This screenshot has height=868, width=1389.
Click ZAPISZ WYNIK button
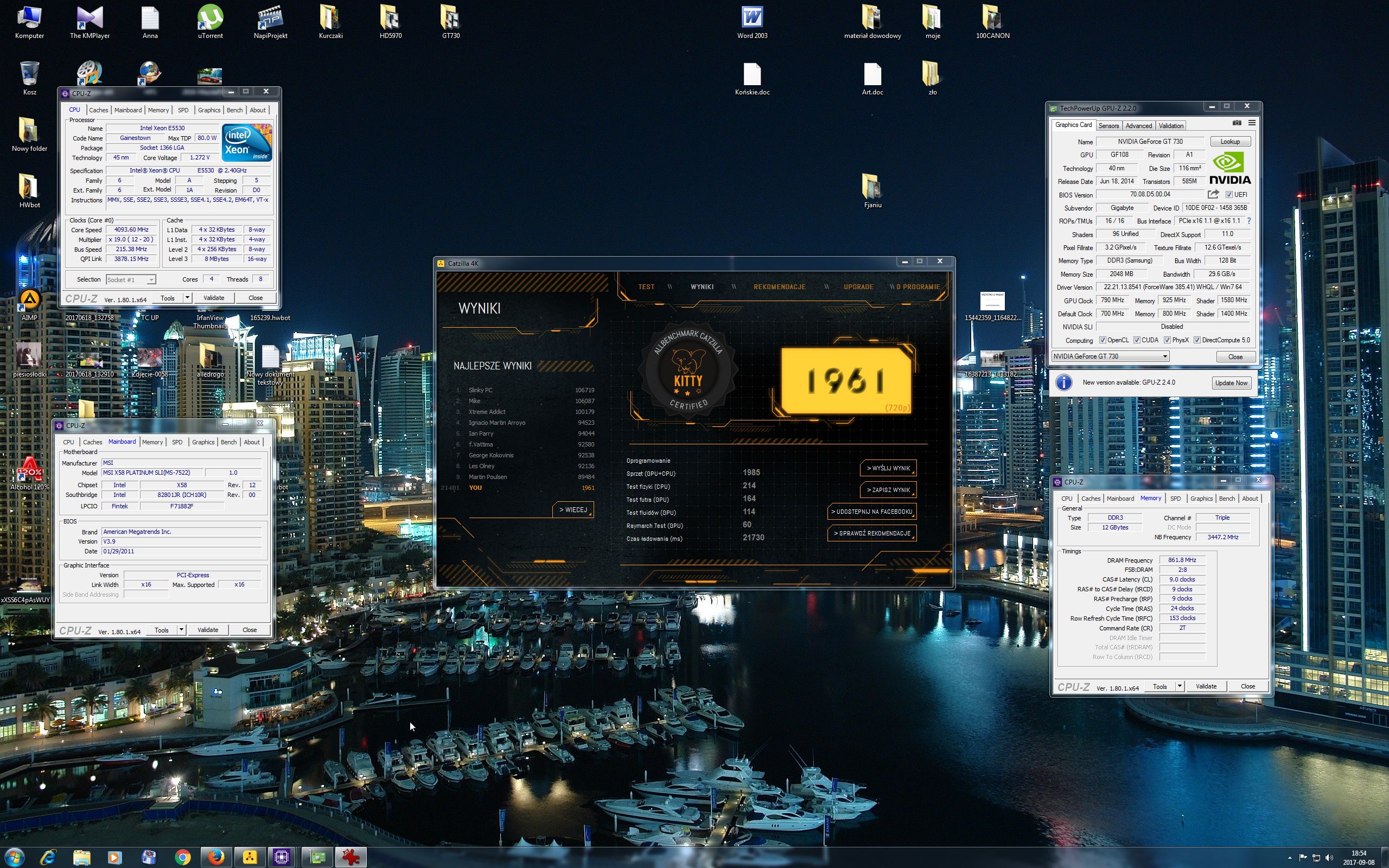point(888,490)
